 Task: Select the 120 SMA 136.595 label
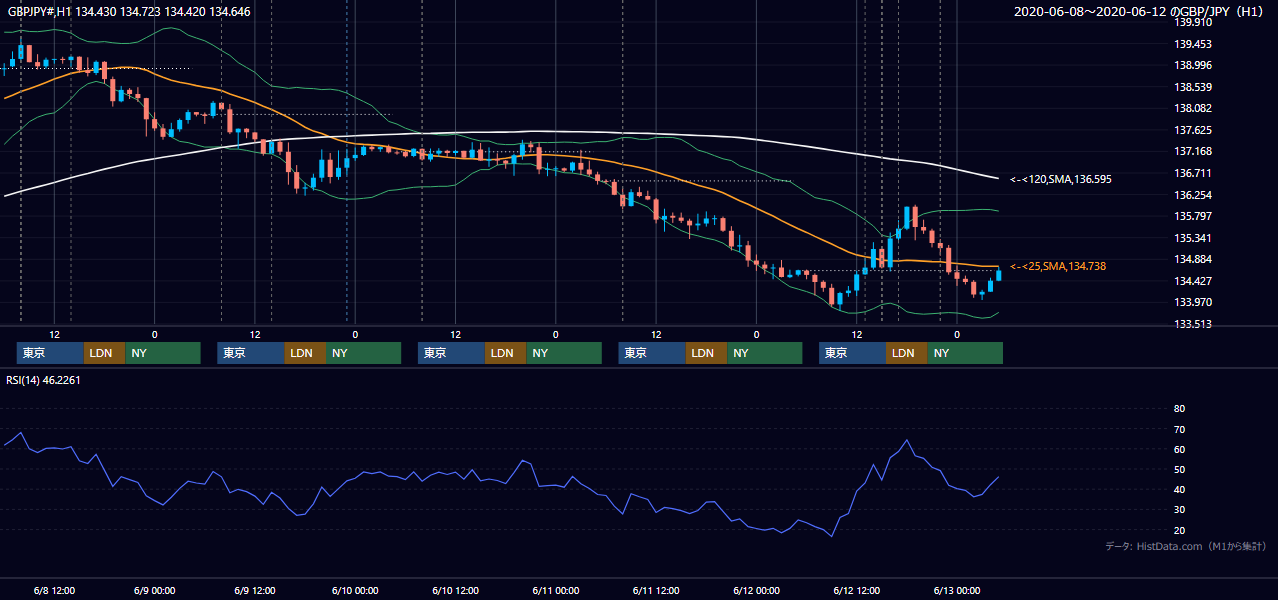point(1061,179)
